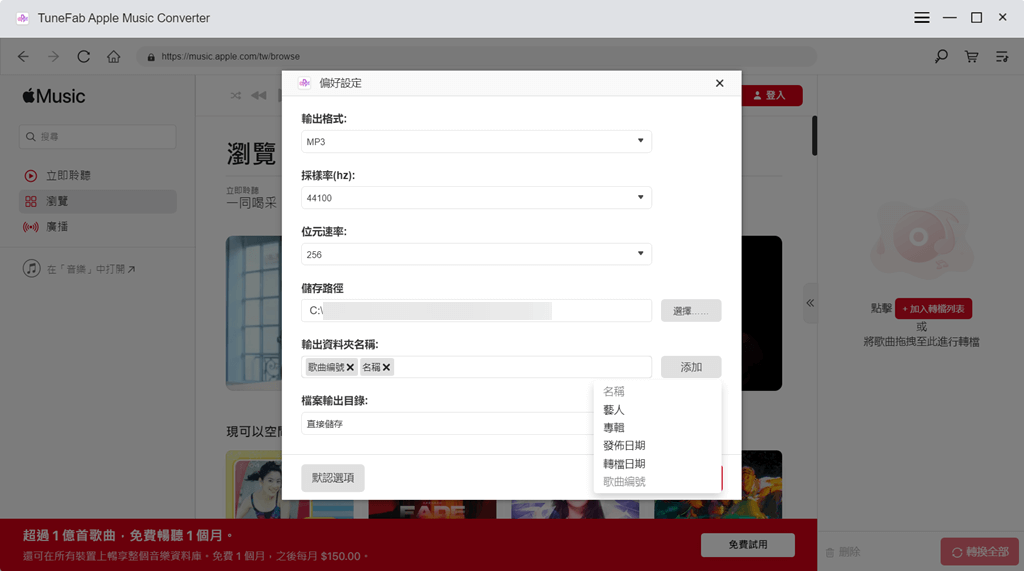Open 立即聆聽 in the sidebar
Image resolution: width=1024 pixels, height=571 pixels.
pyautogui.click(x=97, y=175)
